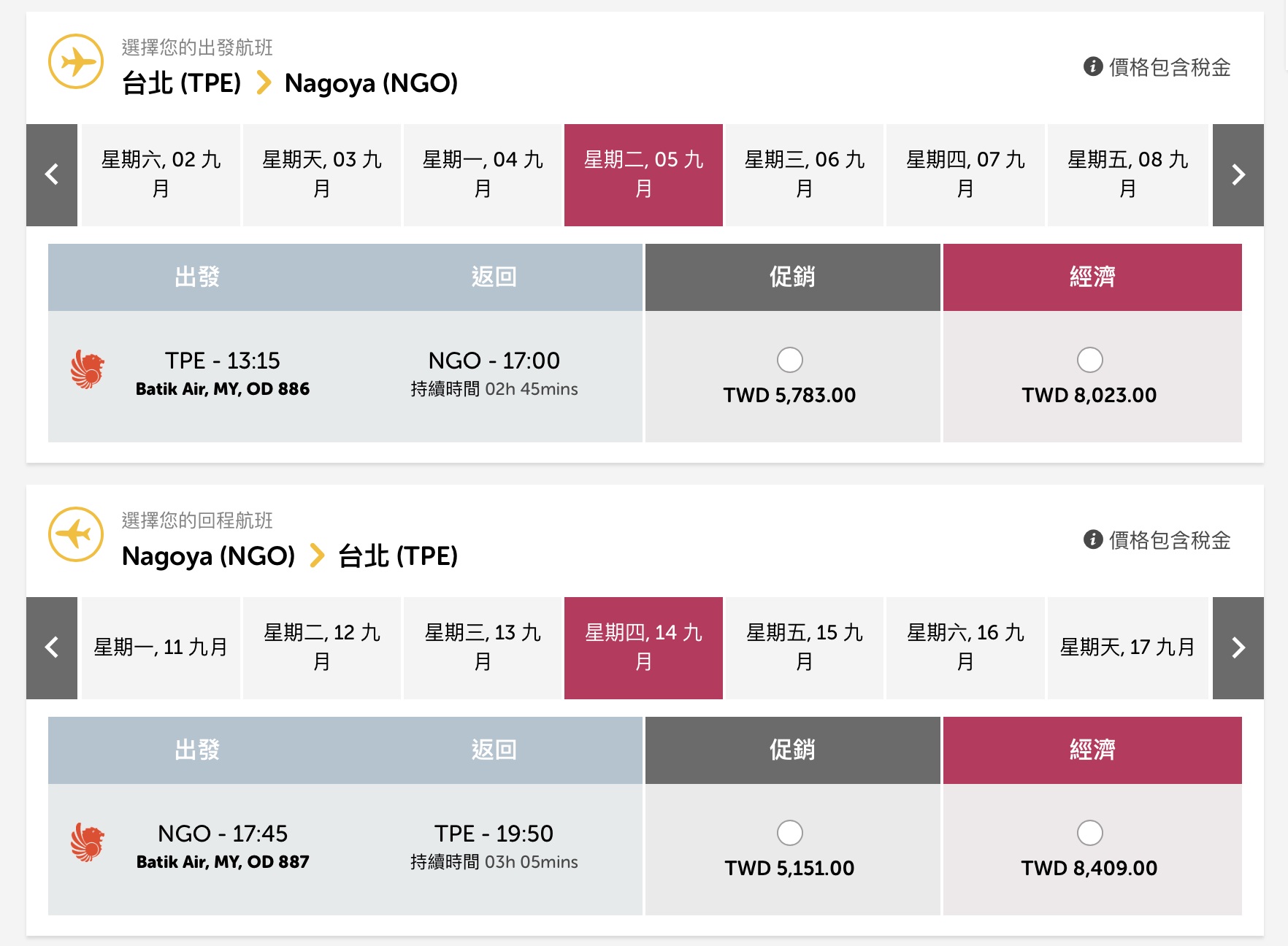
Task: Pick return date 星期天, 17 九月
Action: [1127, 647]
